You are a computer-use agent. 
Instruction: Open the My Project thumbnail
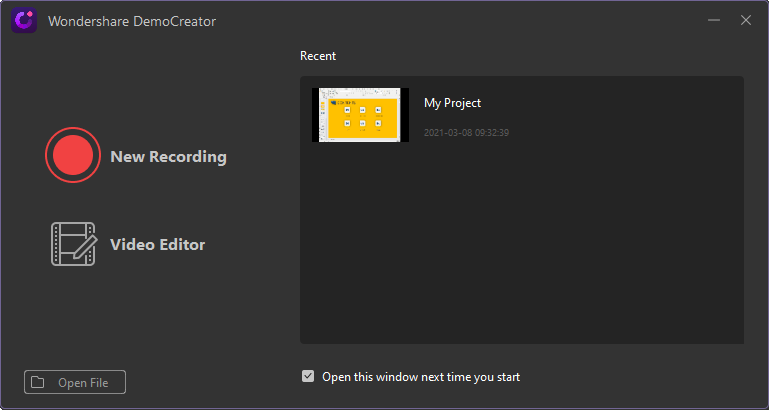pyautogui.click(x=360, y=115)
